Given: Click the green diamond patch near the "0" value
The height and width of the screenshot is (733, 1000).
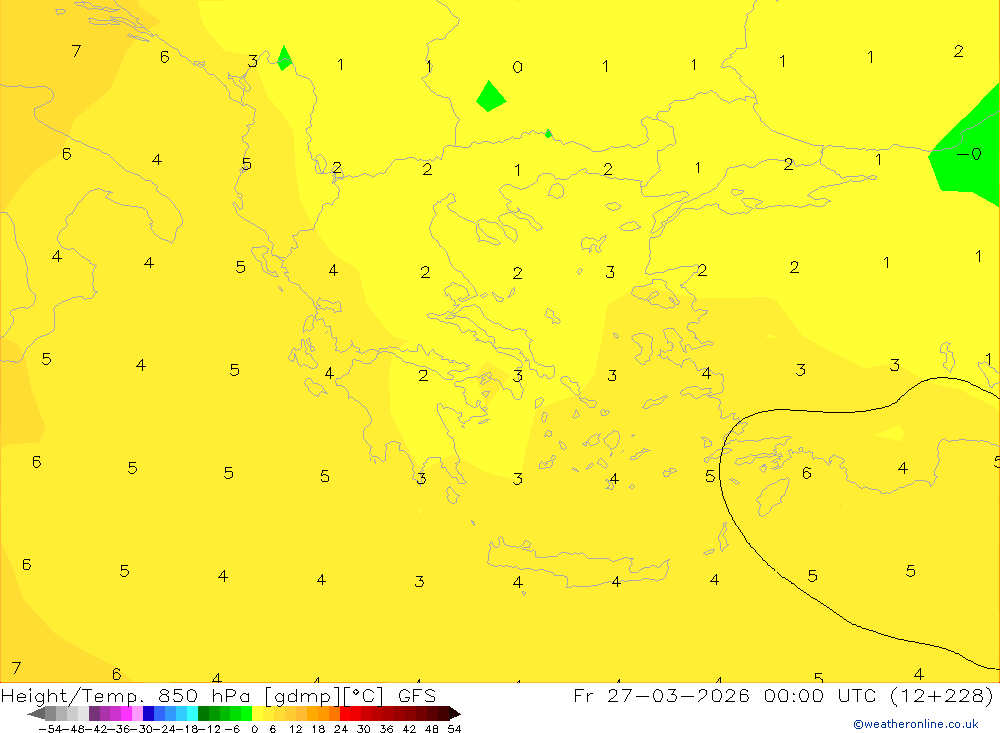Looking at the screenshot, I should 490,96.
